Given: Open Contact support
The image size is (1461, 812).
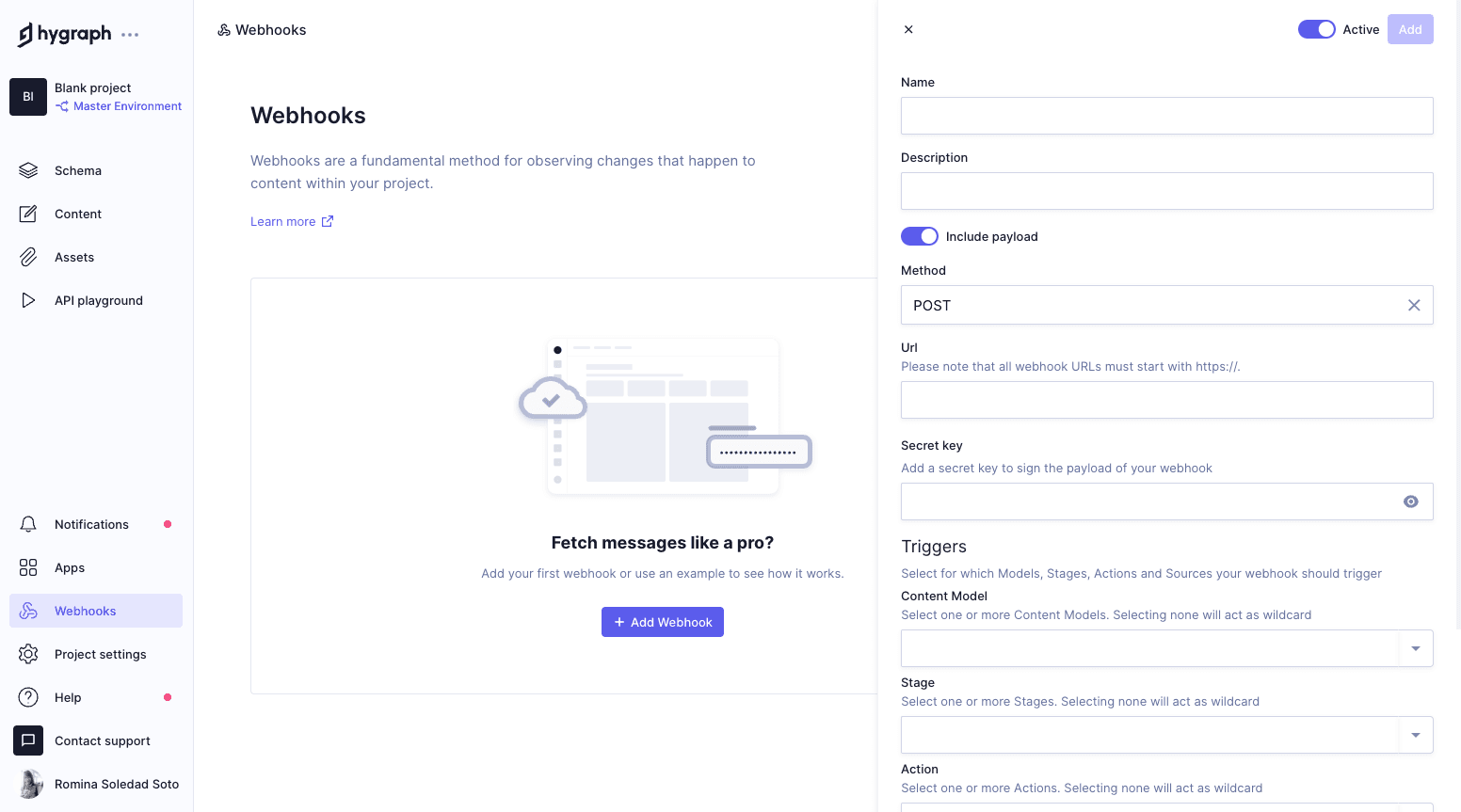Looking at the screenshot, I should 102,740.
